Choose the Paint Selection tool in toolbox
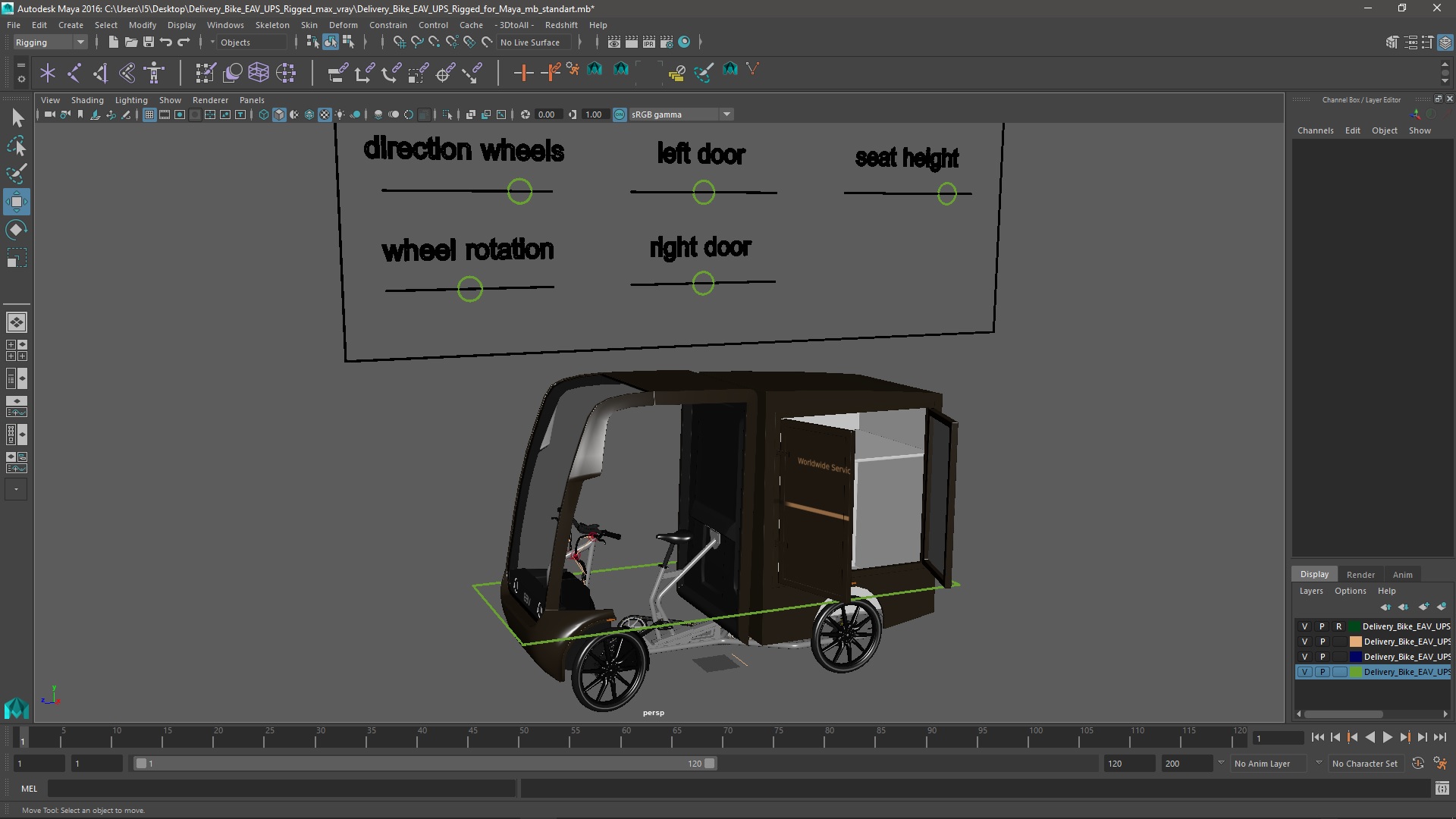This screenshot has height=819, width=1456. point(17,174)
